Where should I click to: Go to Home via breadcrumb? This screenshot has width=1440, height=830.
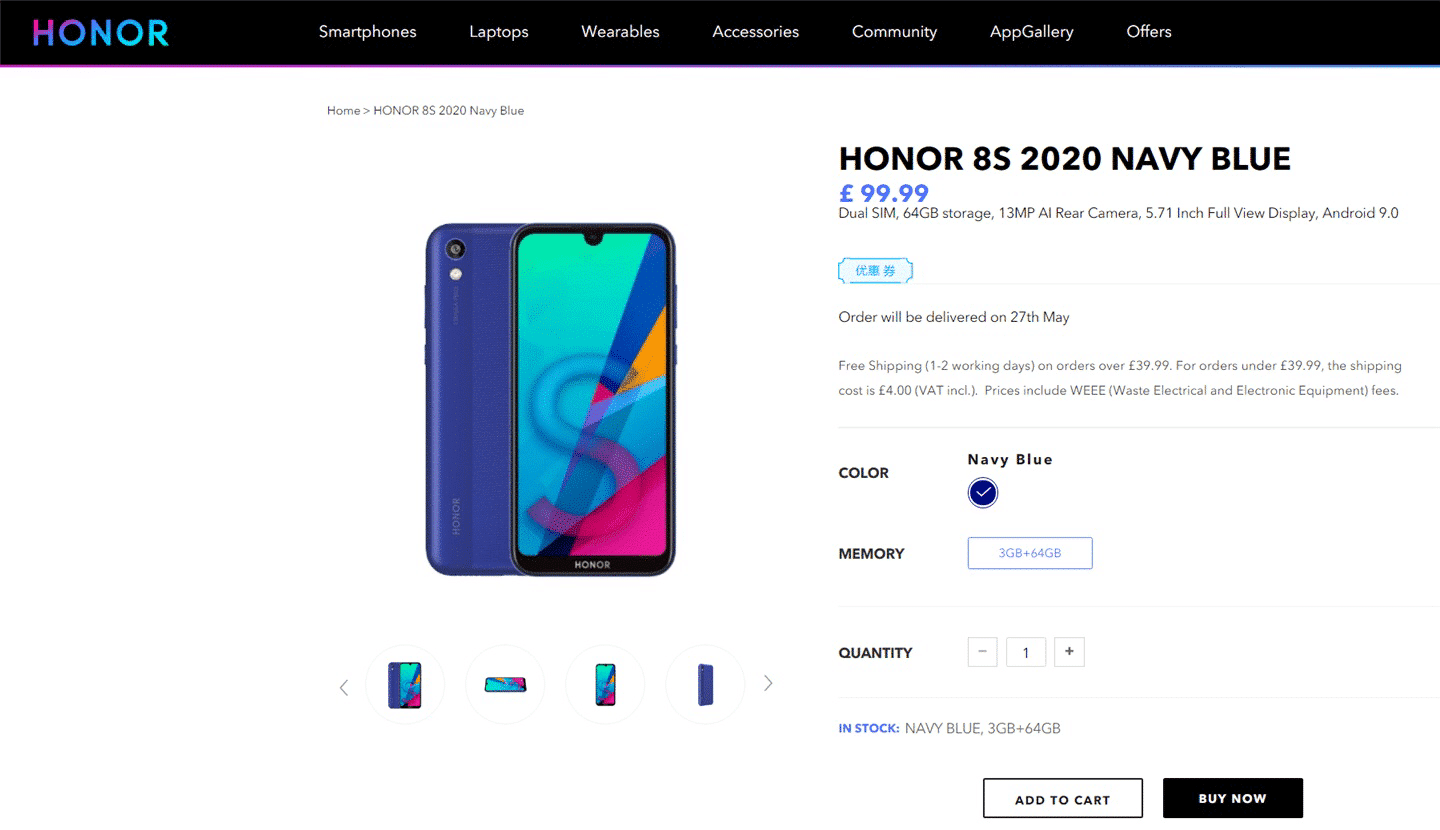coord(343,111)
